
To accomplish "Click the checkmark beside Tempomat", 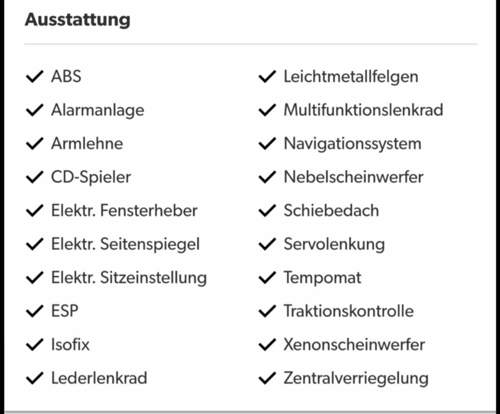I will tap(267, 278).
